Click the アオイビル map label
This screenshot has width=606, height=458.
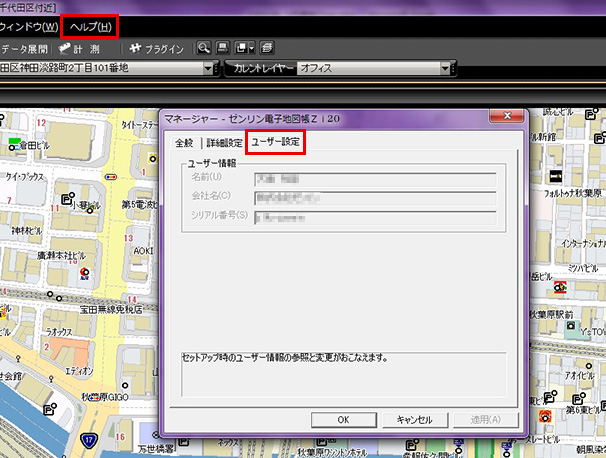(x=579, y=376)
